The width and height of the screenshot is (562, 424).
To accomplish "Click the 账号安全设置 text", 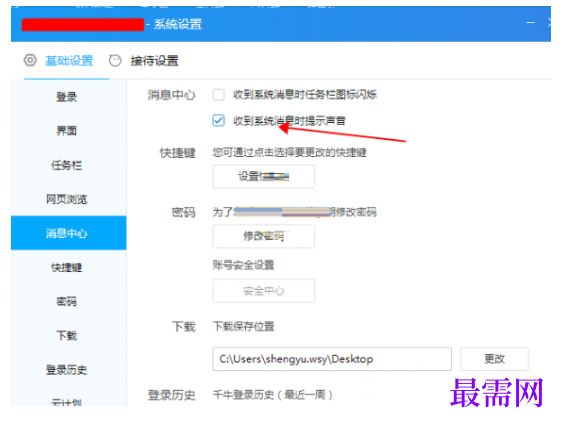I will tap(243, 265).
